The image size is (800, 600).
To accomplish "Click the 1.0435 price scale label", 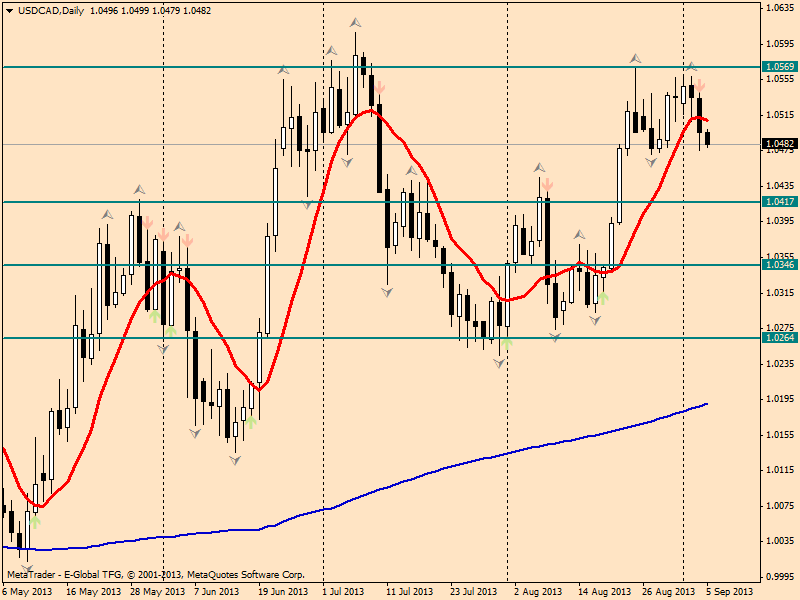I will (x=780, y=186).
